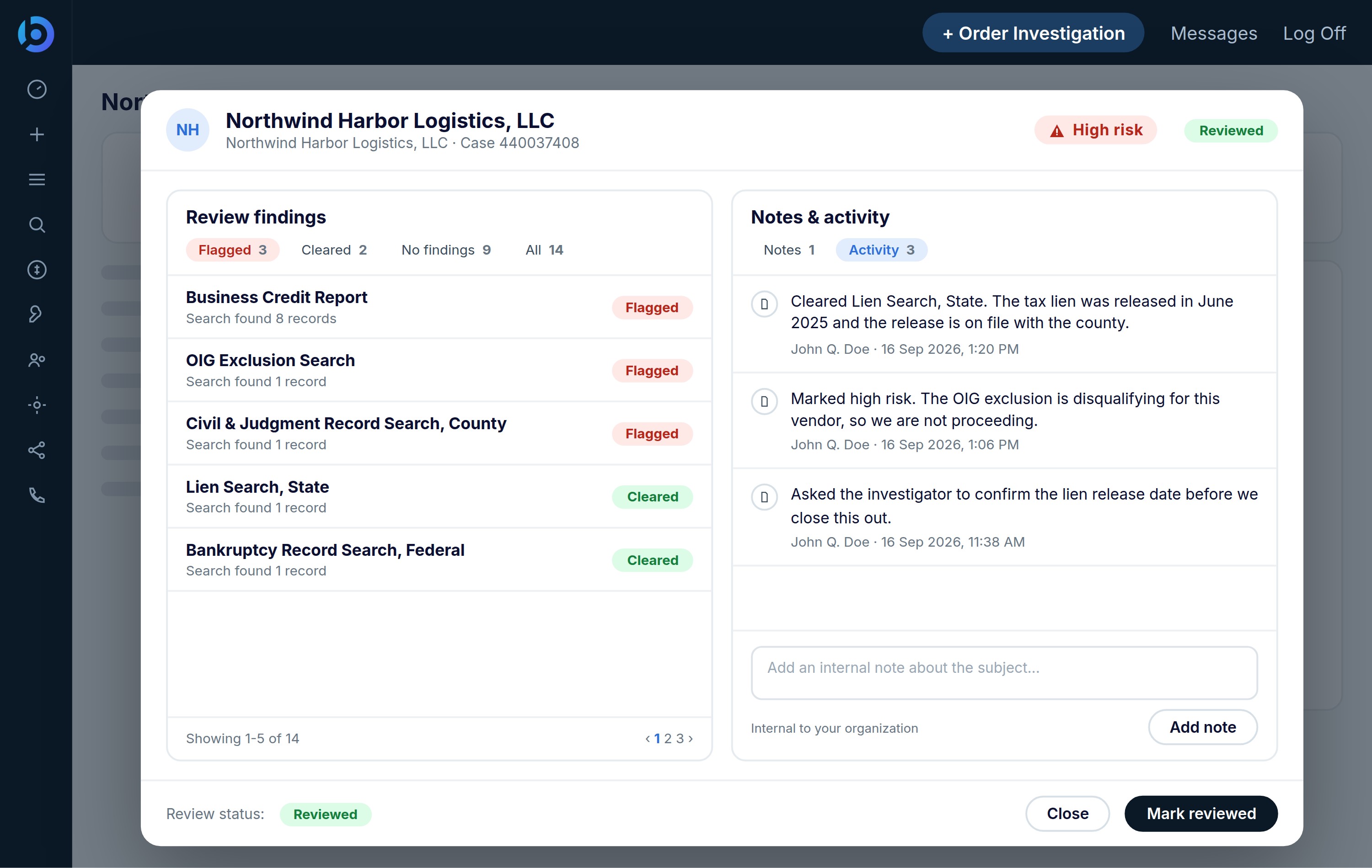Screen dimensions: 1372x868
Task: Open the dashboard gauge icon in sidebar
Action: (x=37, y=90)
